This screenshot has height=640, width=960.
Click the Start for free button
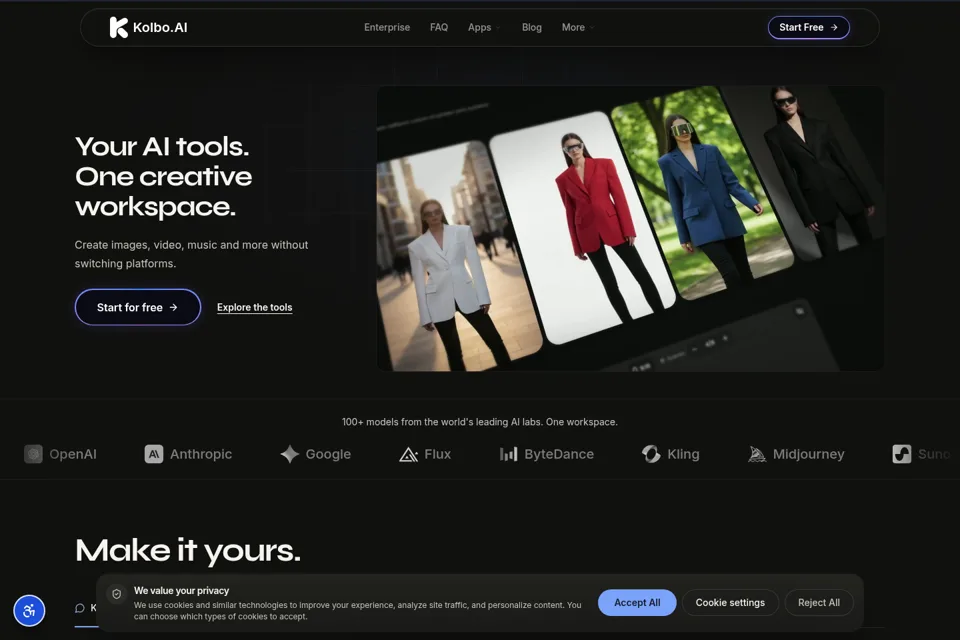(x=138, y=307)
